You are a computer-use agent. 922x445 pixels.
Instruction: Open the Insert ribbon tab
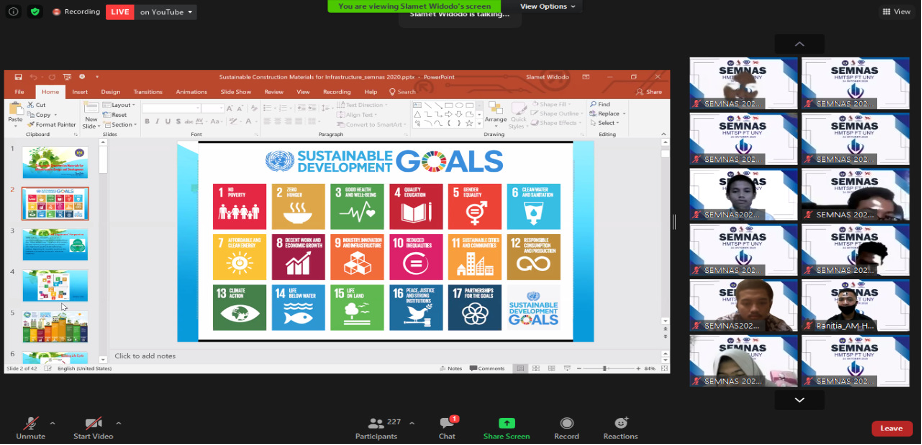[x=79, y=91]
